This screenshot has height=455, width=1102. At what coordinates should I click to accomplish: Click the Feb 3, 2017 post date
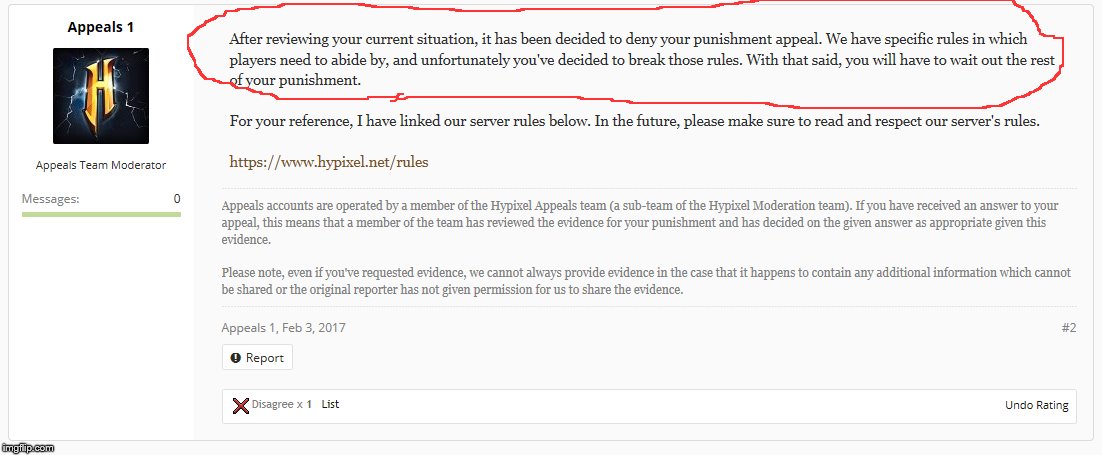click(x=315, y=327)
